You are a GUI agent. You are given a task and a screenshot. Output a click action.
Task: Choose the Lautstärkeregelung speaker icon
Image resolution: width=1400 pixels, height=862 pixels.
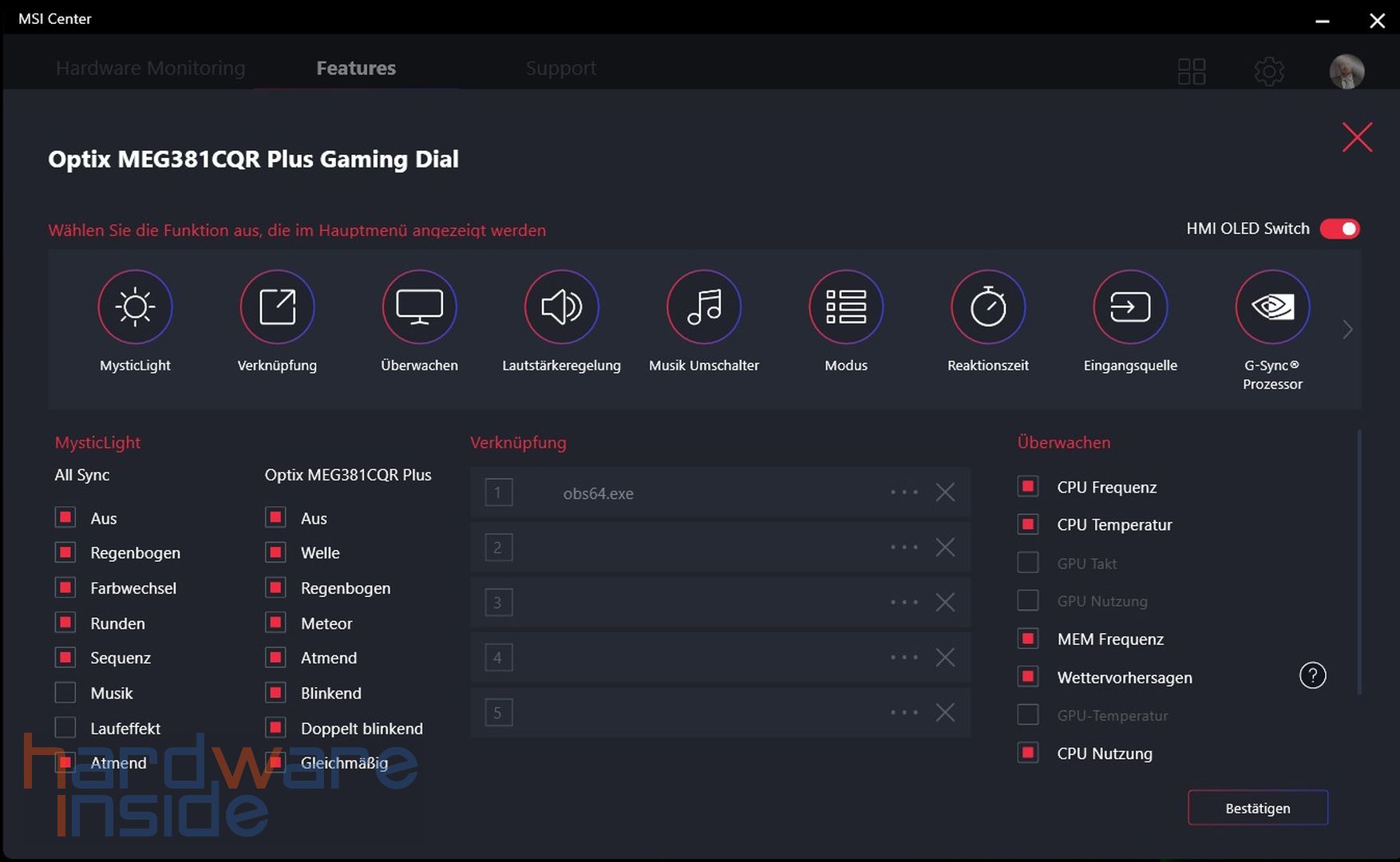coord(561,307)
